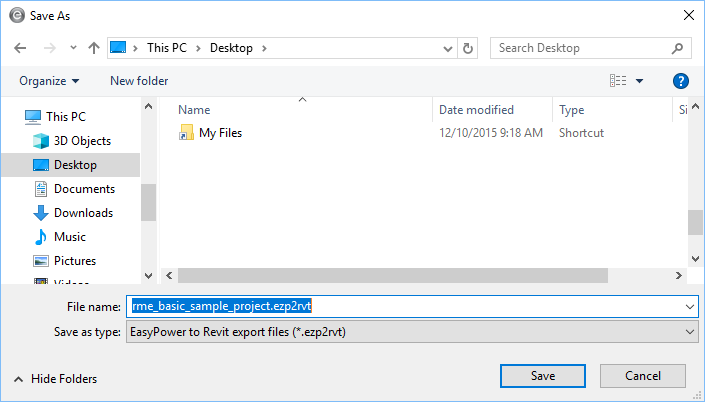Open Downloads folder in sidebar
This screenshot has width=705, height=402.
82,213
